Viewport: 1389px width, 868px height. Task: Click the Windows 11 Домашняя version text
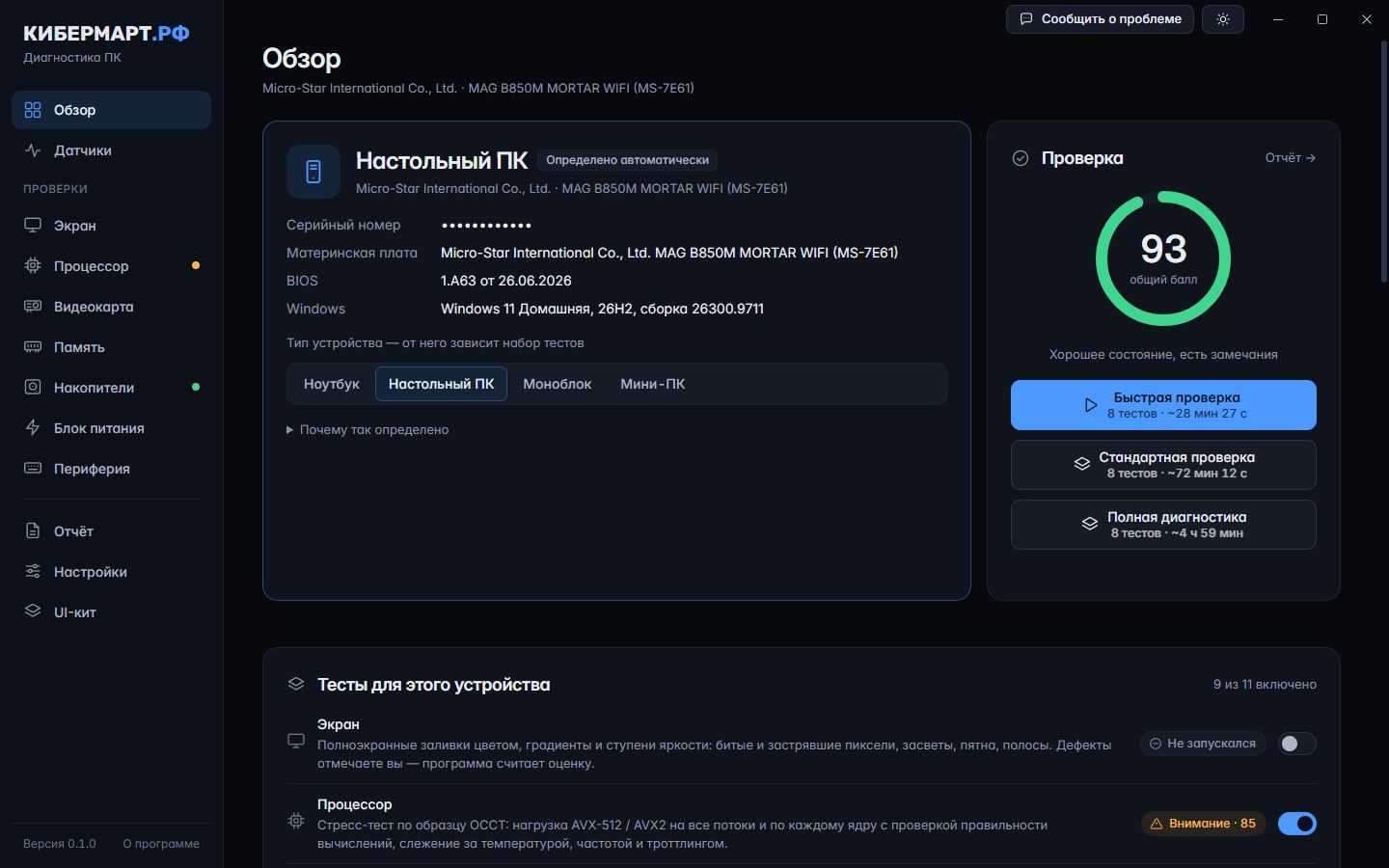602,309
